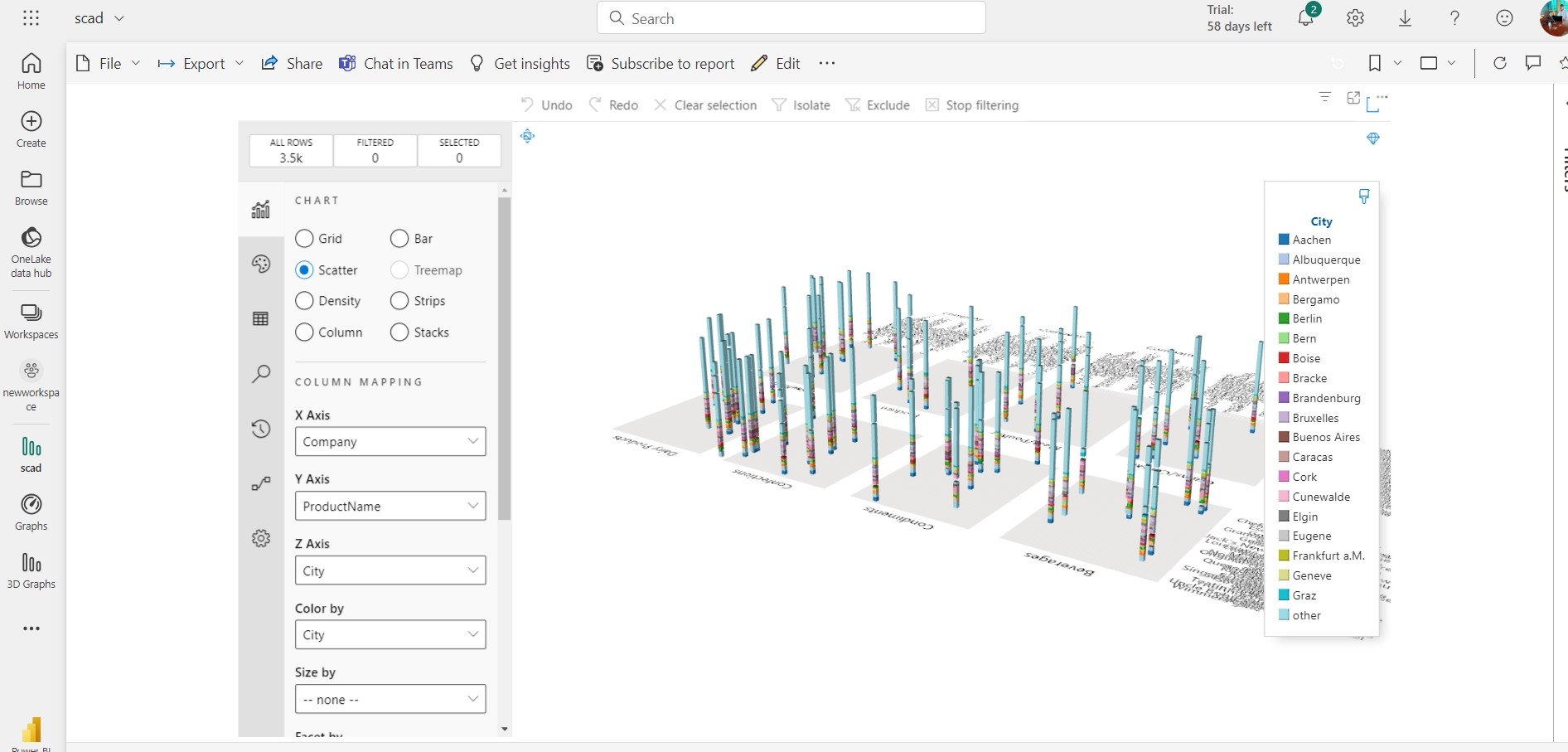1568x752 pixels.
Task: Click the filter icon on City legend
Action: [1363, 196]
